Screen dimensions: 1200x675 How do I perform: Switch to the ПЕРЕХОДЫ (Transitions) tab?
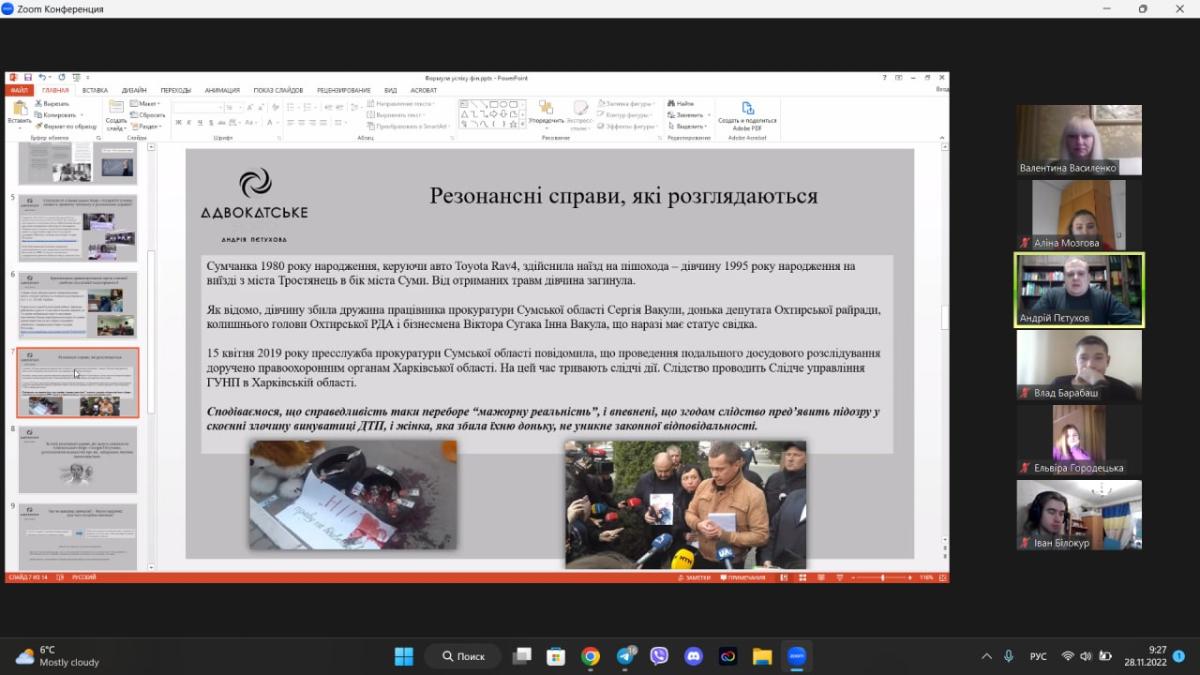[x=175, y=90]
